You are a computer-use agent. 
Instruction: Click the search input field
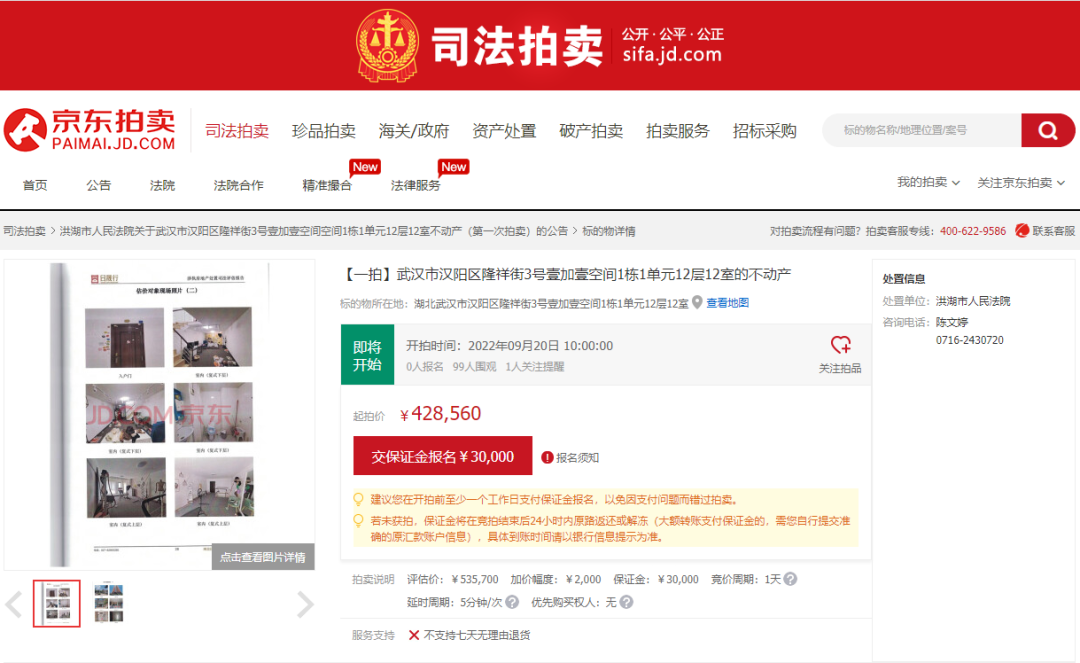923,130
